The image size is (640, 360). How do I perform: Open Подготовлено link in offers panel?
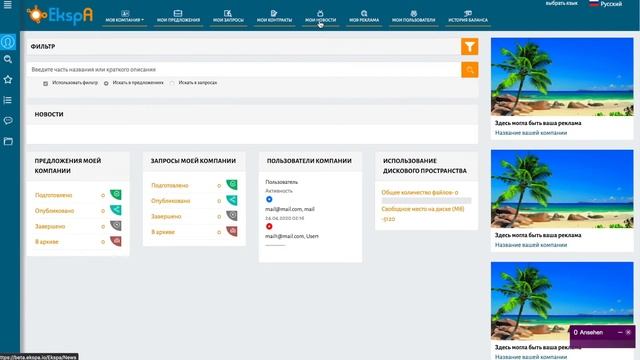(53, 195)
